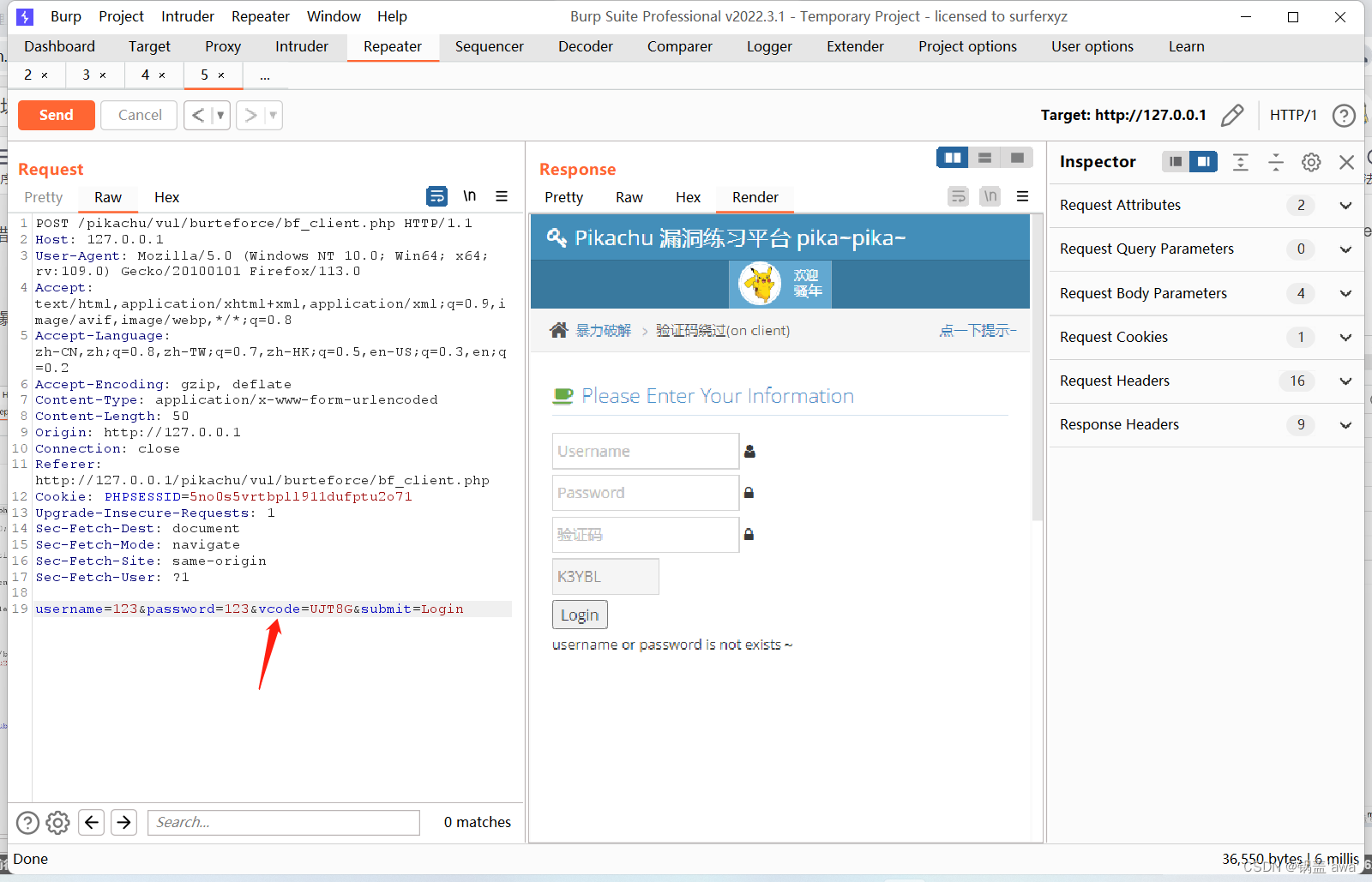The height and width of the screenshot is (882, 1372).
Task: Dock Inspector to right layout icon
Action: coord(1203,161)
